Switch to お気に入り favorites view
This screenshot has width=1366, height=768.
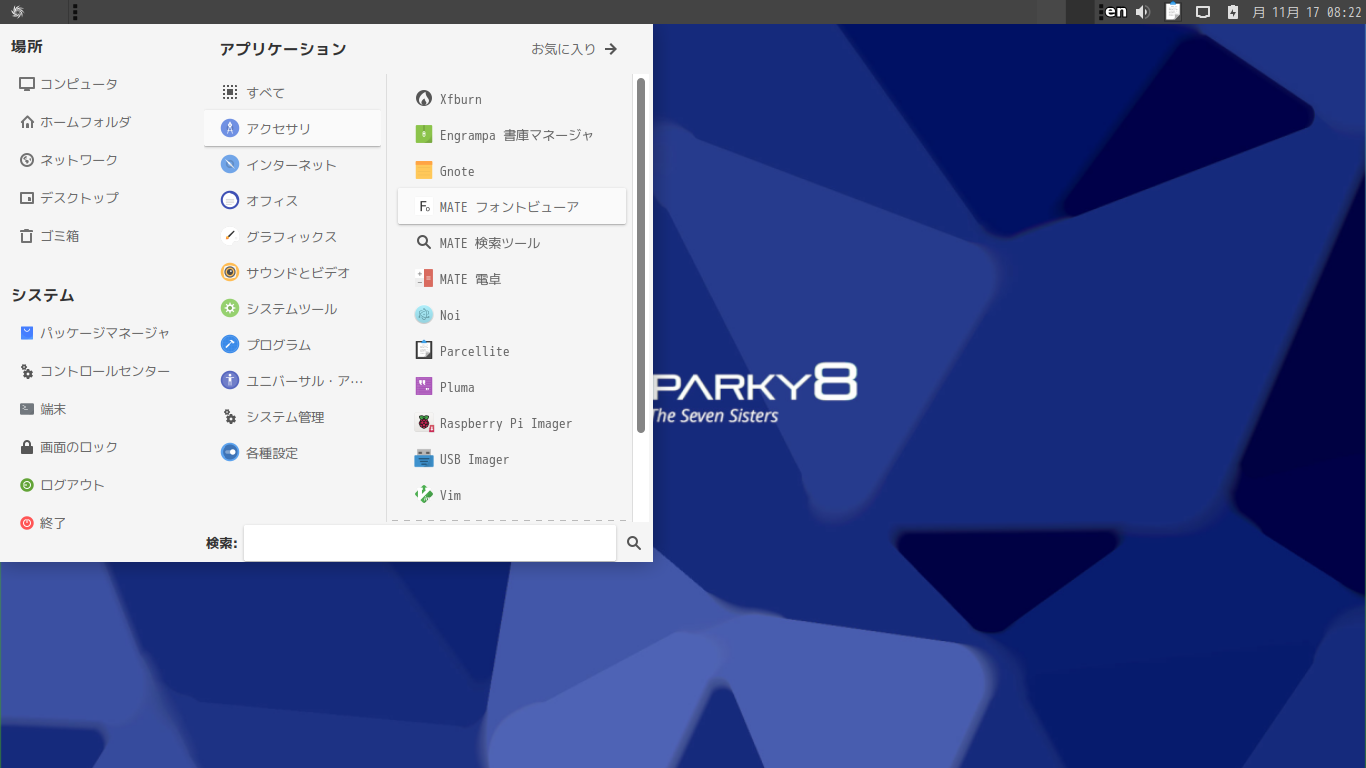(x=574, y=49)
